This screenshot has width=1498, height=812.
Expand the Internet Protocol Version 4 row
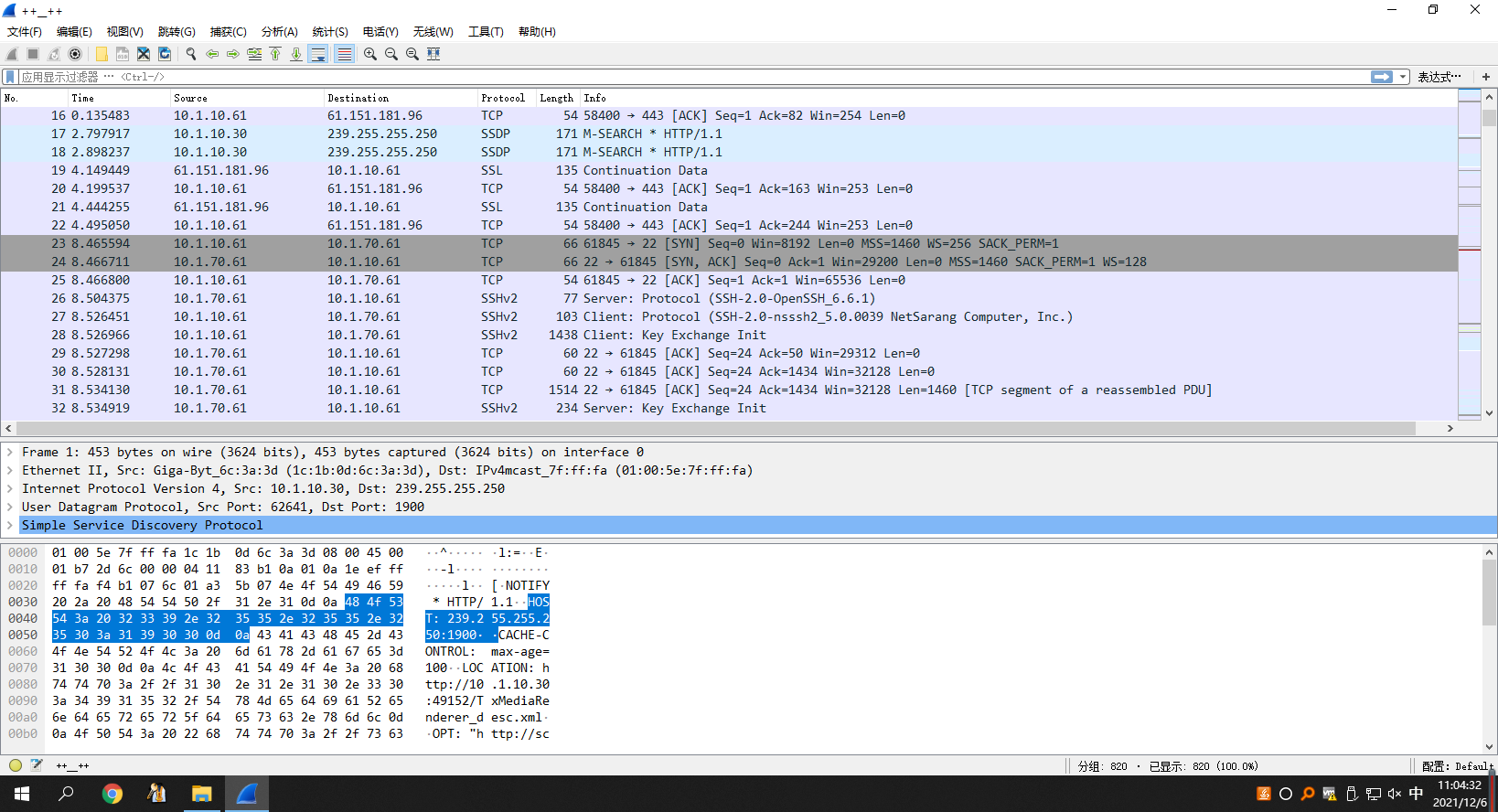(x=10, y=488)
